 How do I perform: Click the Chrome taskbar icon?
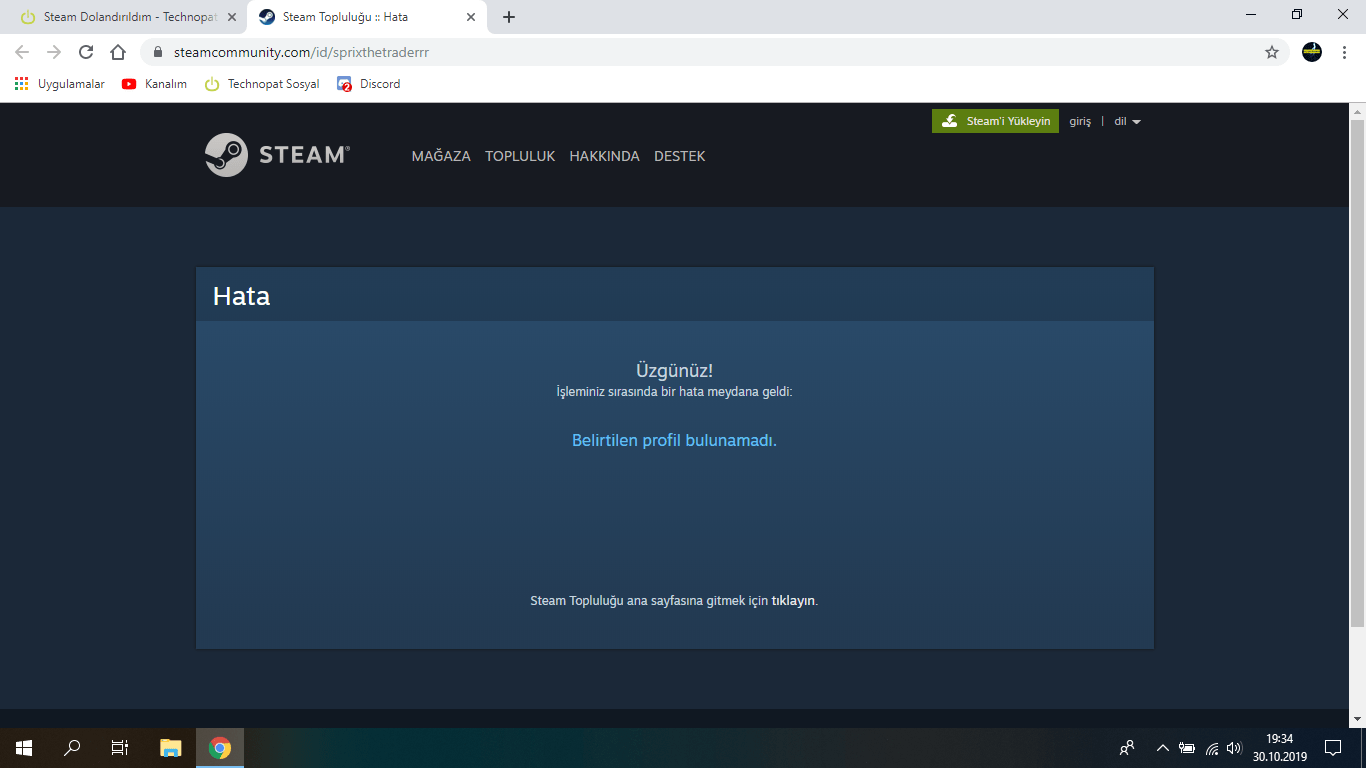[x=220, y=748]
